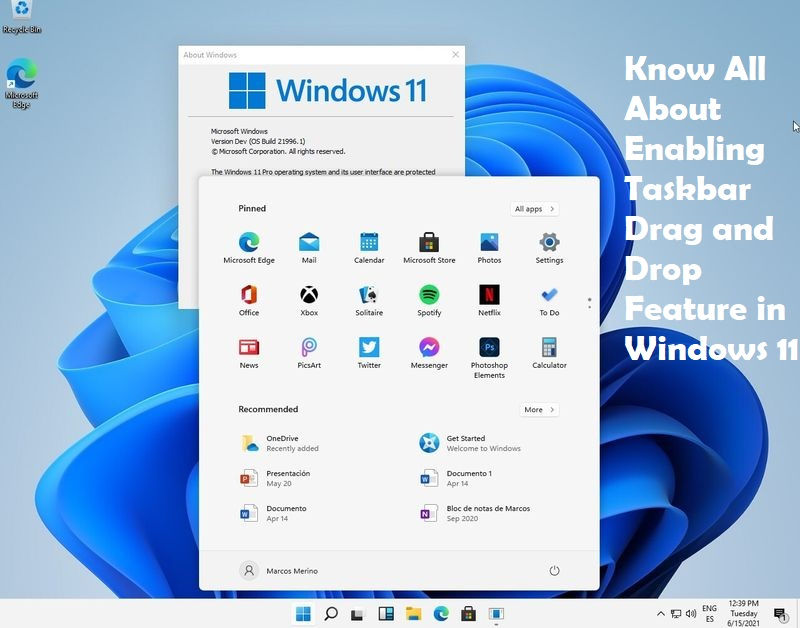Open Microsoft Edge from the taskbar

[441, 614]
